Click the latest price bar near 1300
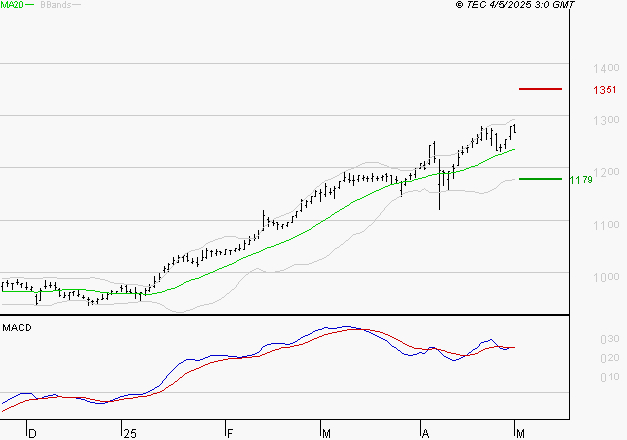 513,129
